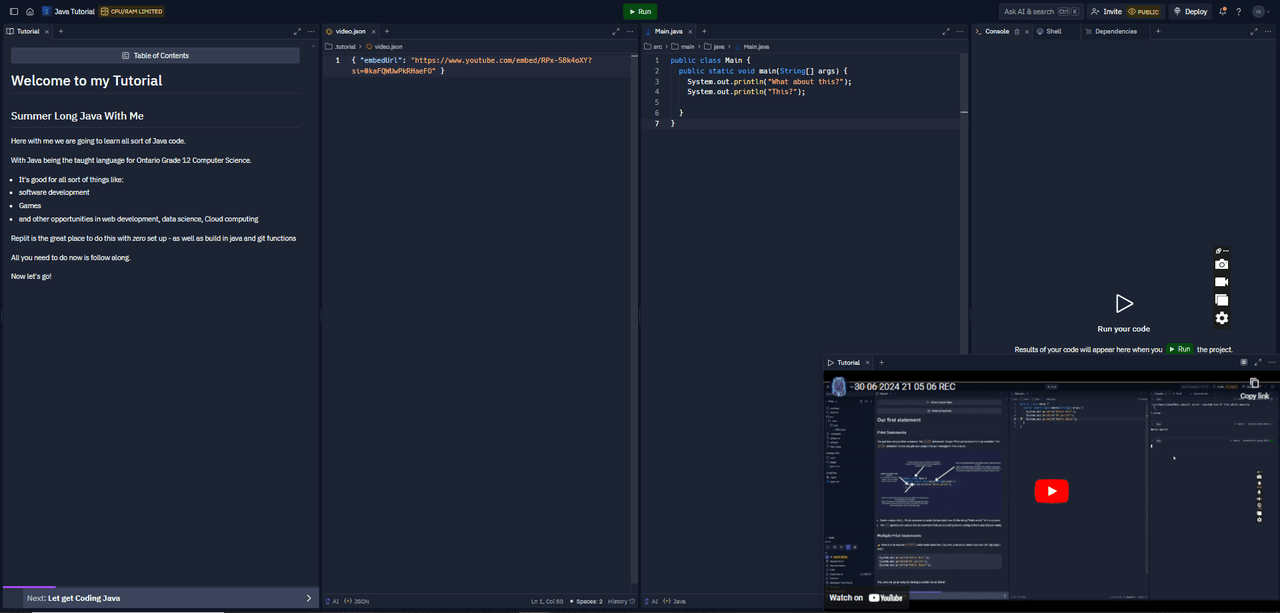The image size is (1280, 613).
Task: Click Ask AI & search field
Action: point(1040,12)
